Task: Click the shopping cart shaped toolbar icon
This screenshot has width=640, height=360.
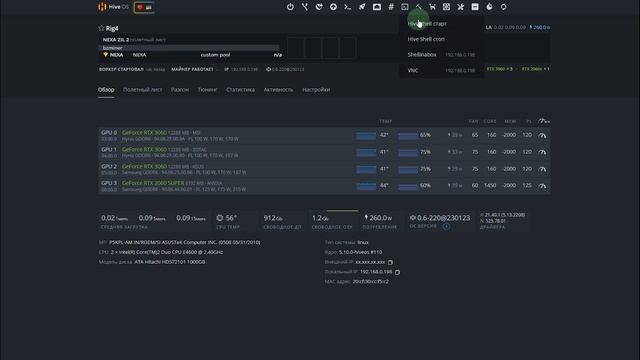Action: tap(432, 7)
